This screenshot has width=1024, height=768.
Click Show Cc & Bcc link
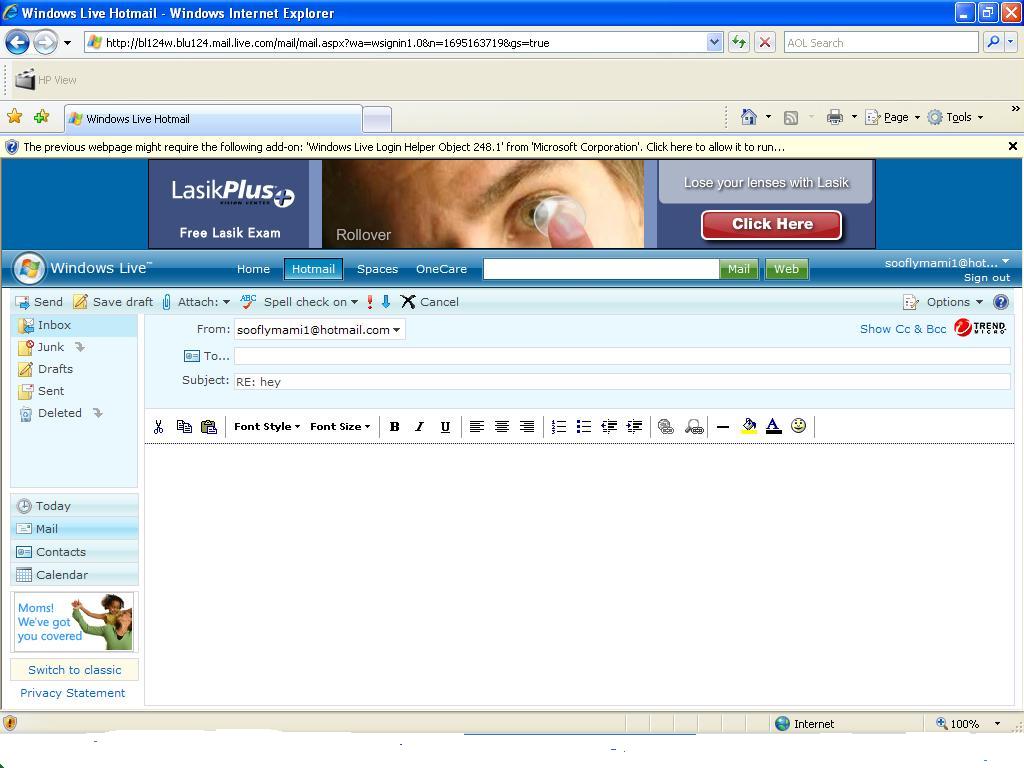903,329
